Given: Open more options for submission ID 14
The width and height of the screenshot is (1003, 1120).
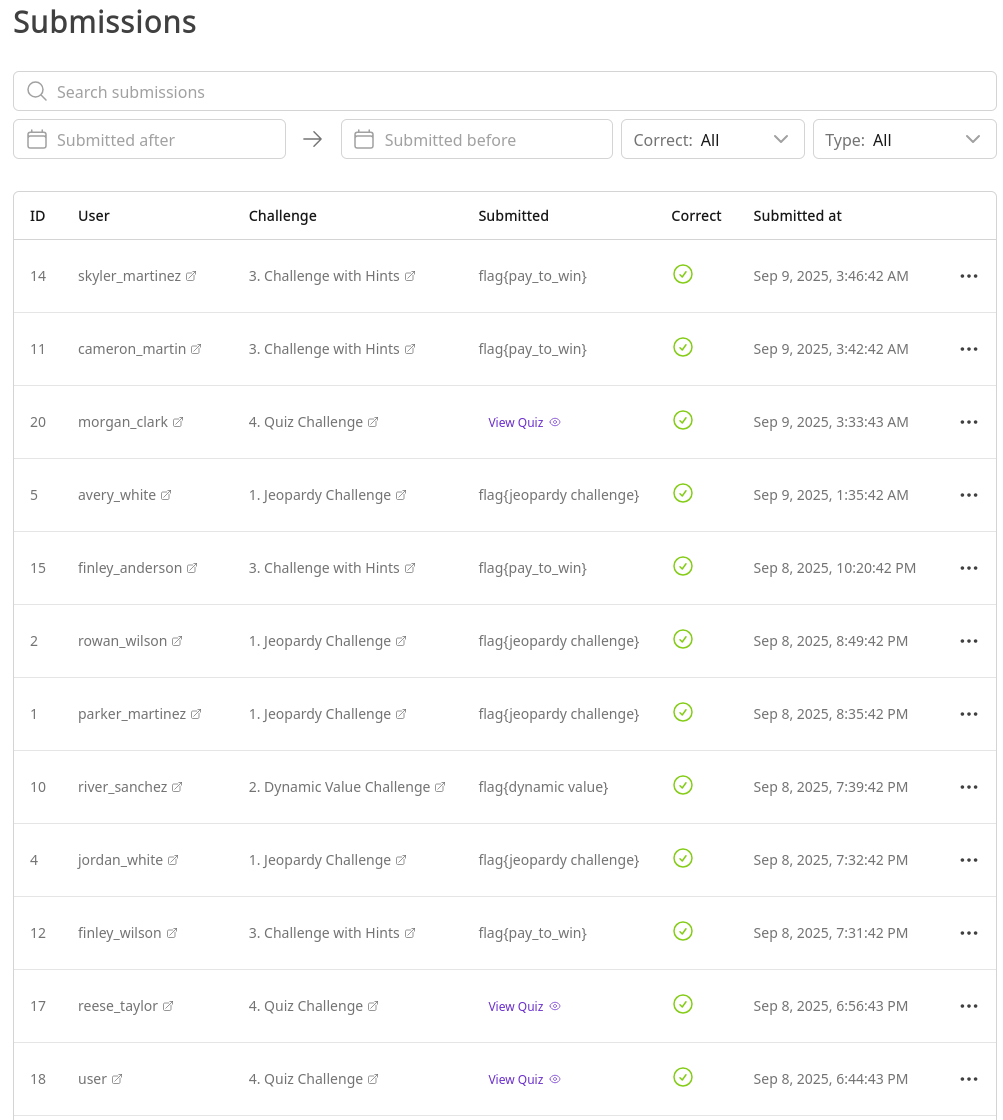Looking at the screenshot, I should 968,276.
